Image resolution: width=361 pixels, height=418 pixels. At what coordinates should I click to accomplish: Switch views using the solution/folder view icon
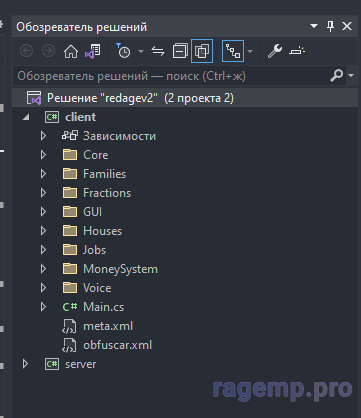point(93,51)
